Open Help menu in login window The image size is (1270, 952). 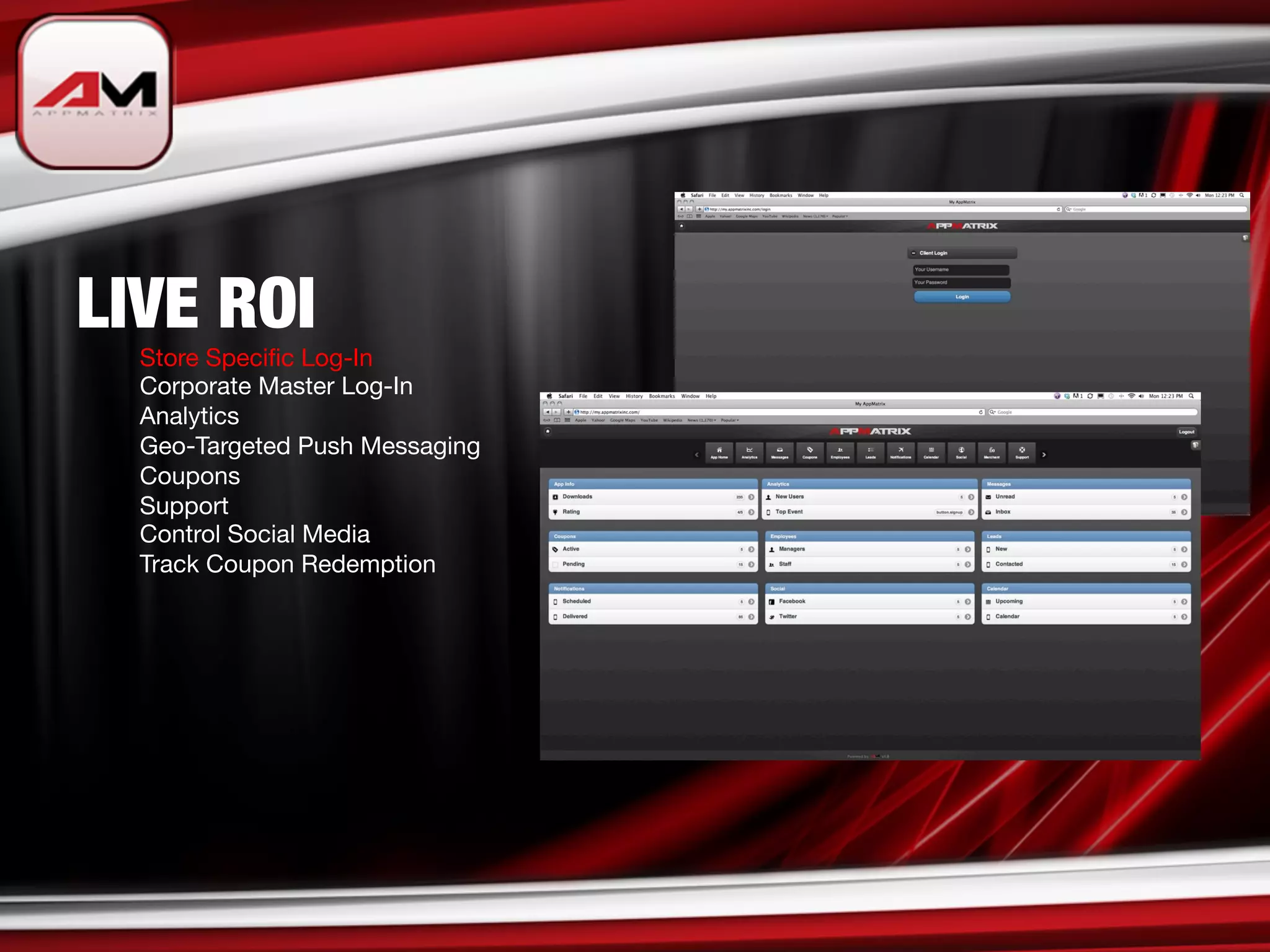(824, 195)
